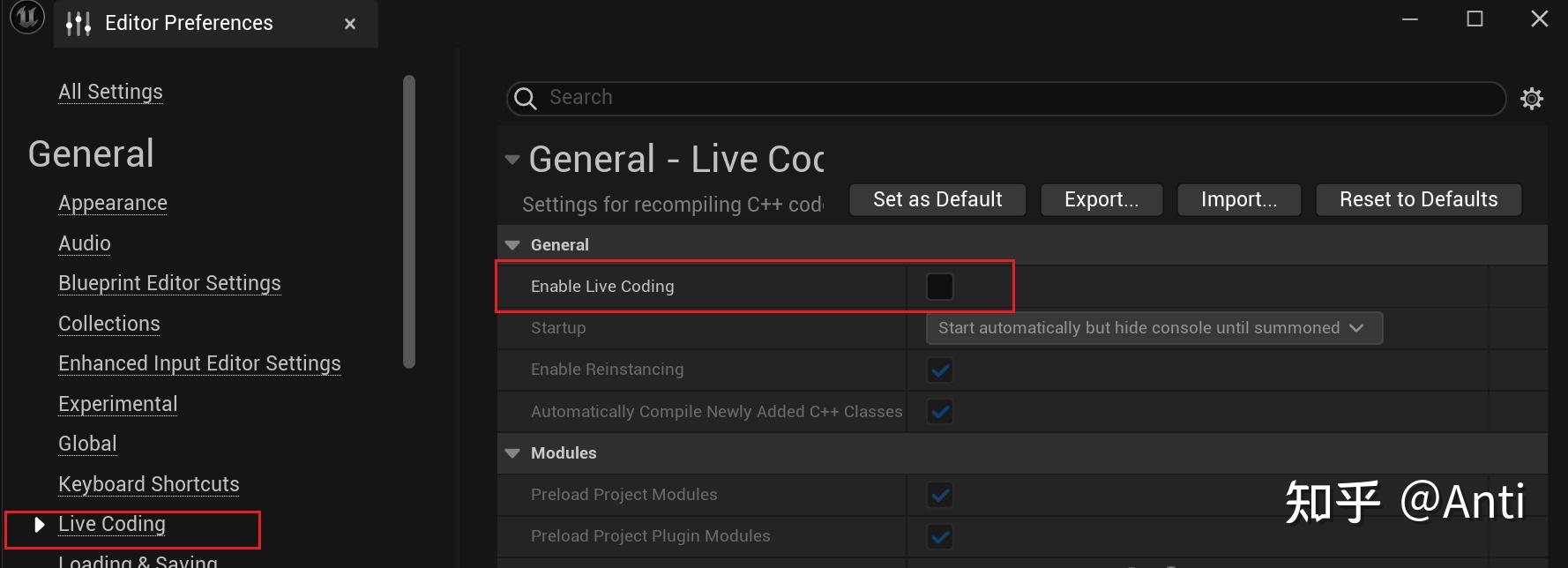
Task: Click the Editor Preferences sliders icon
Action: pos(78,24)
